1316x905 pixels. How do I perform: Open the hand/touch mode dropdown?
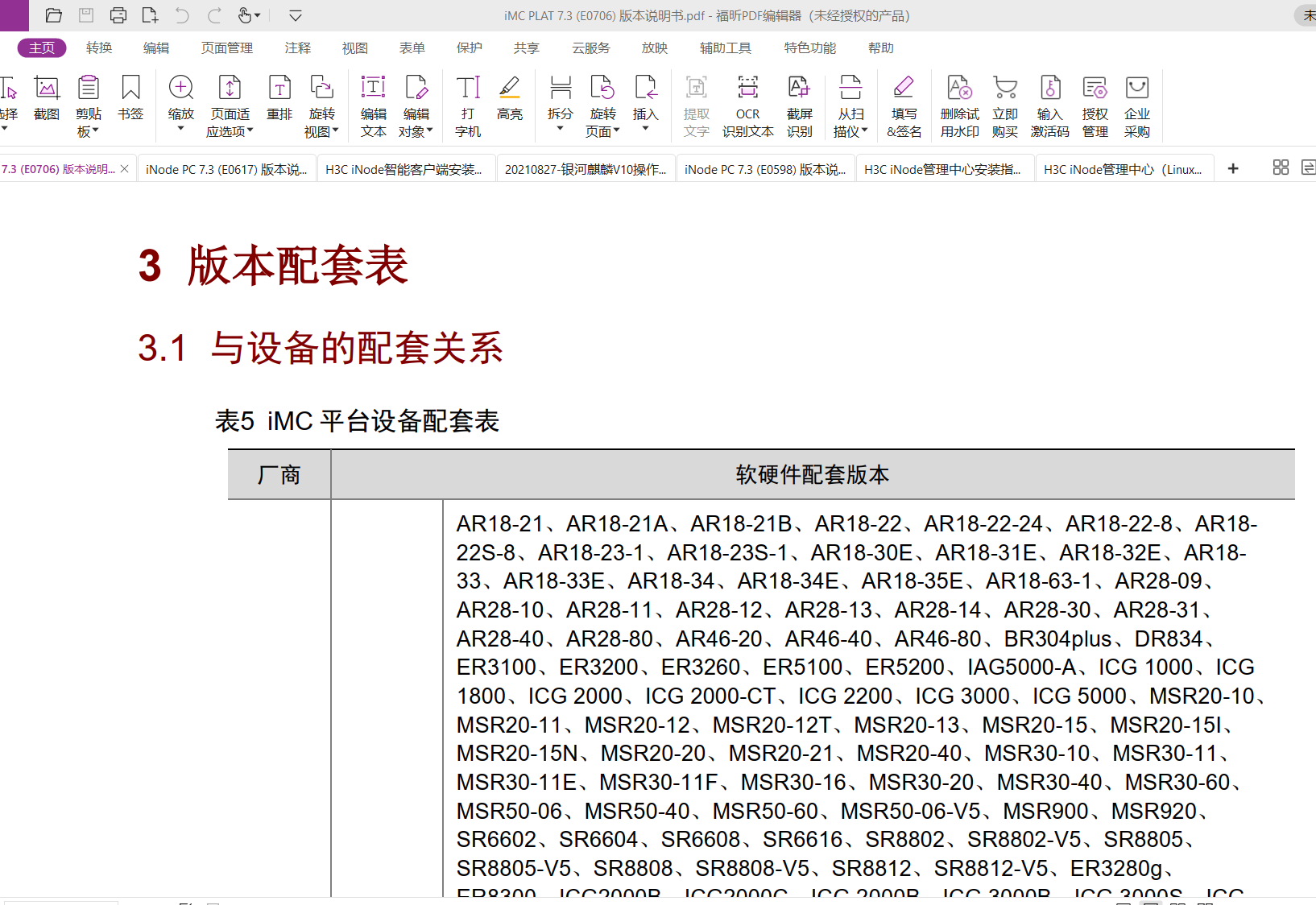pyautogui.click(x=249, y=15)
